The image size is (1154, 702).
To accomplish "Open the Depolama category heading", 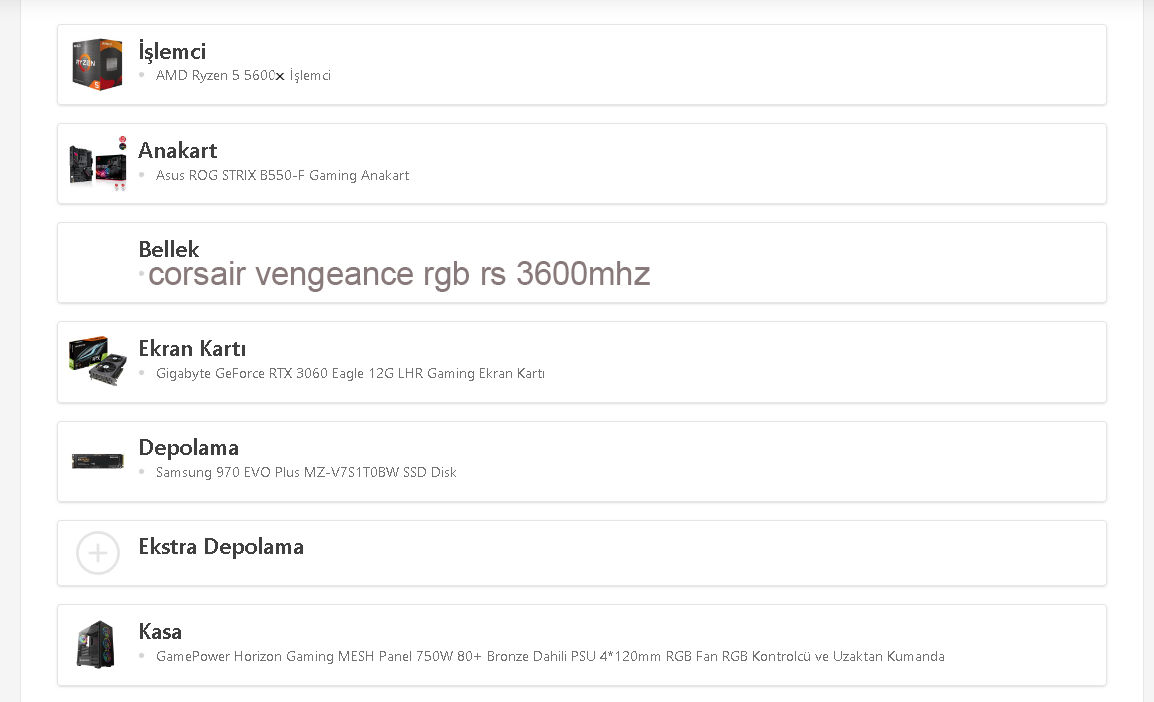I will click(188, 447).
